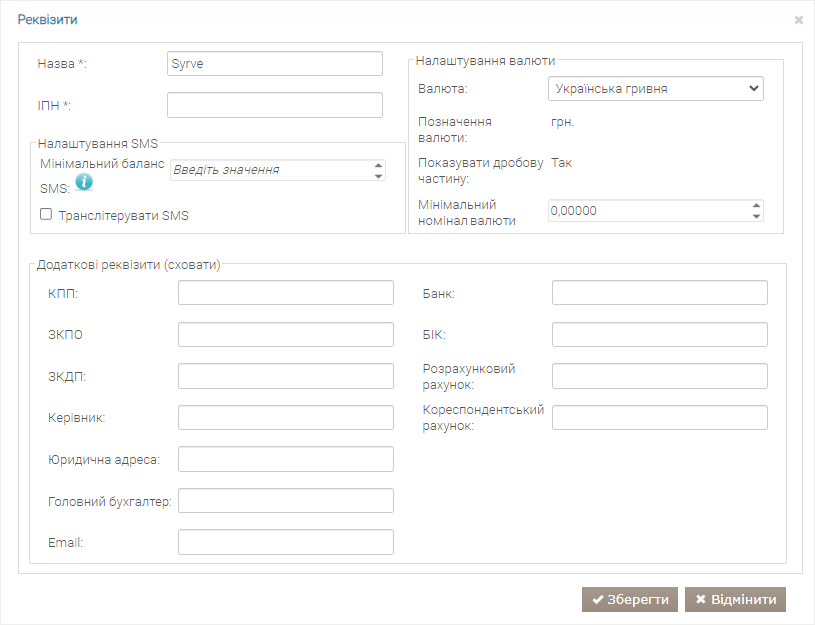Click the SMS balance info icon
The width and height of the screenshot is (815, 625).
pyautogui.click(x=84, y=182)
